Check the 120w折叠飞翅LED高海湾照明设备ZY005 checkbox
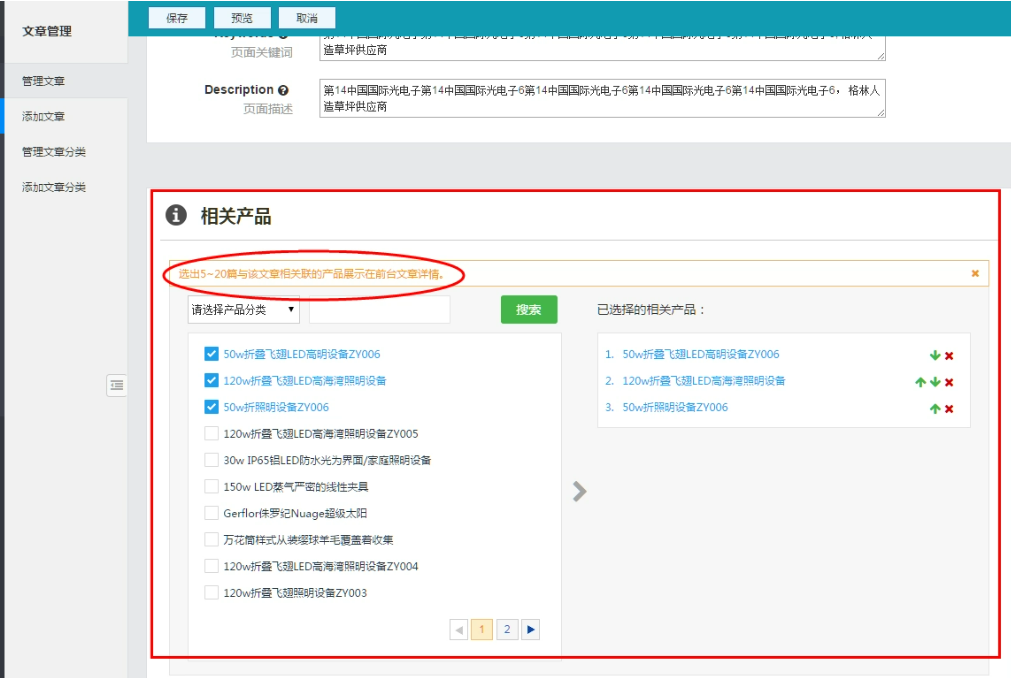Viewport: 1011px width, 678px height. pos(211,434)
